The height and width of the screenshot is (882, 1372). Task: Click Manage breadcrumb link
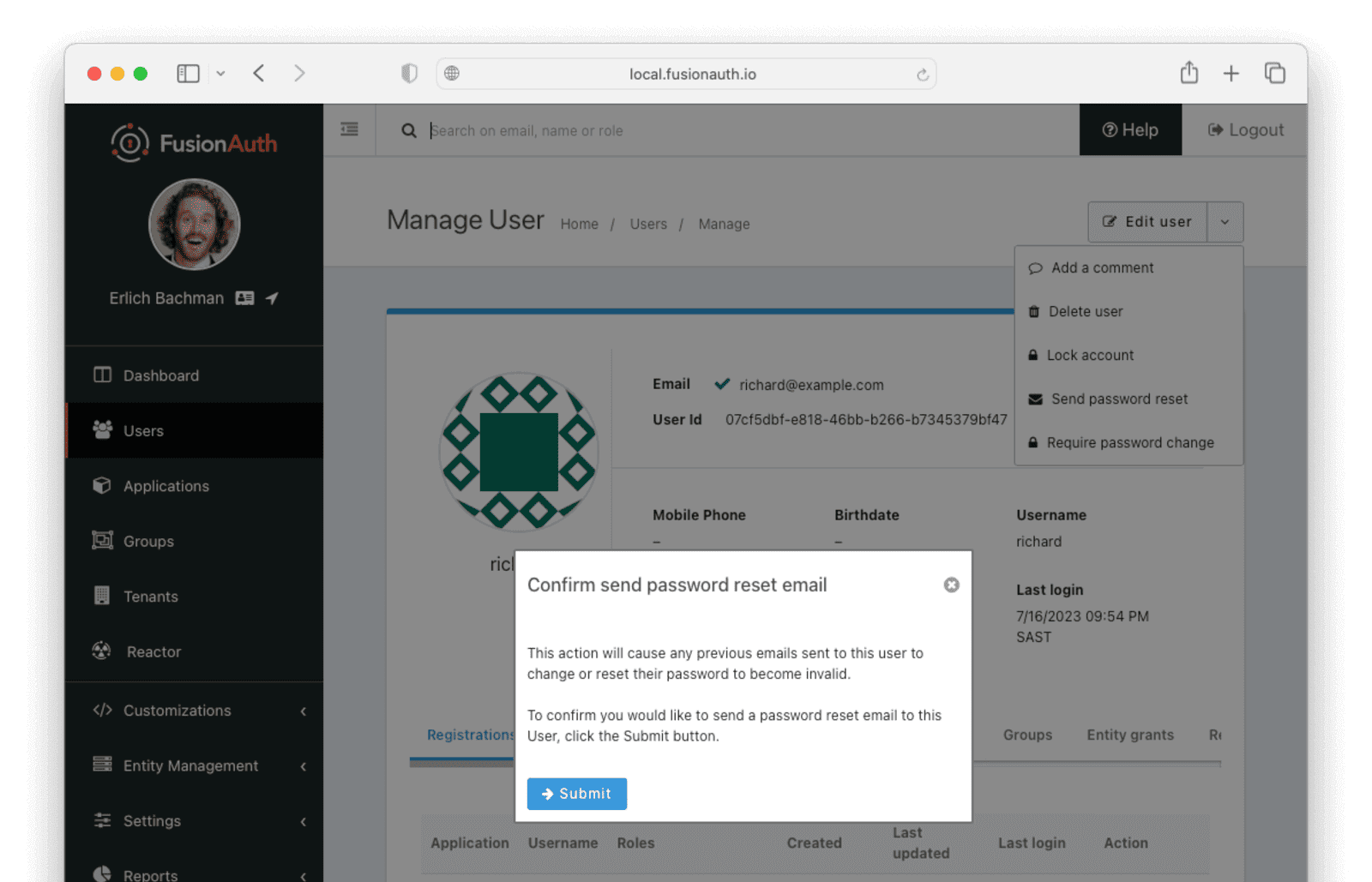coord(724,224)
